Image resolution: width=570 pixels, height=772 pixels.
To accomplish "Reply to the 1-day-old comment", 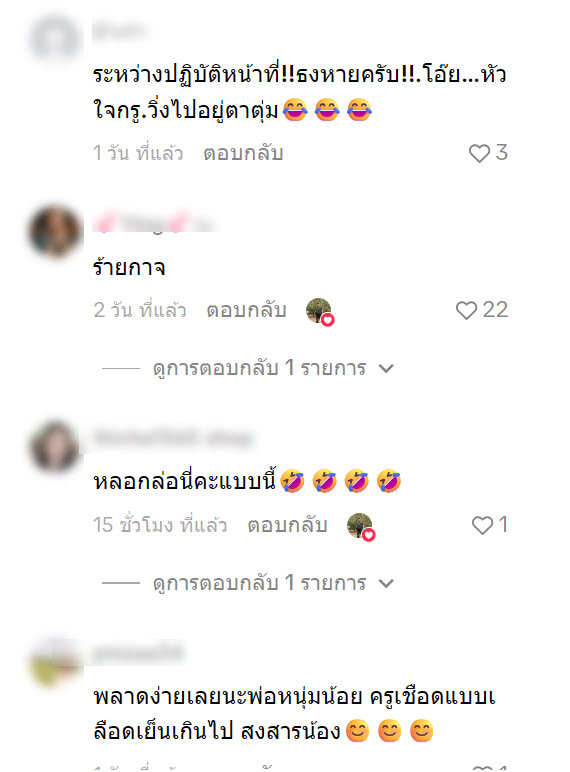I will tap(243, 153).
